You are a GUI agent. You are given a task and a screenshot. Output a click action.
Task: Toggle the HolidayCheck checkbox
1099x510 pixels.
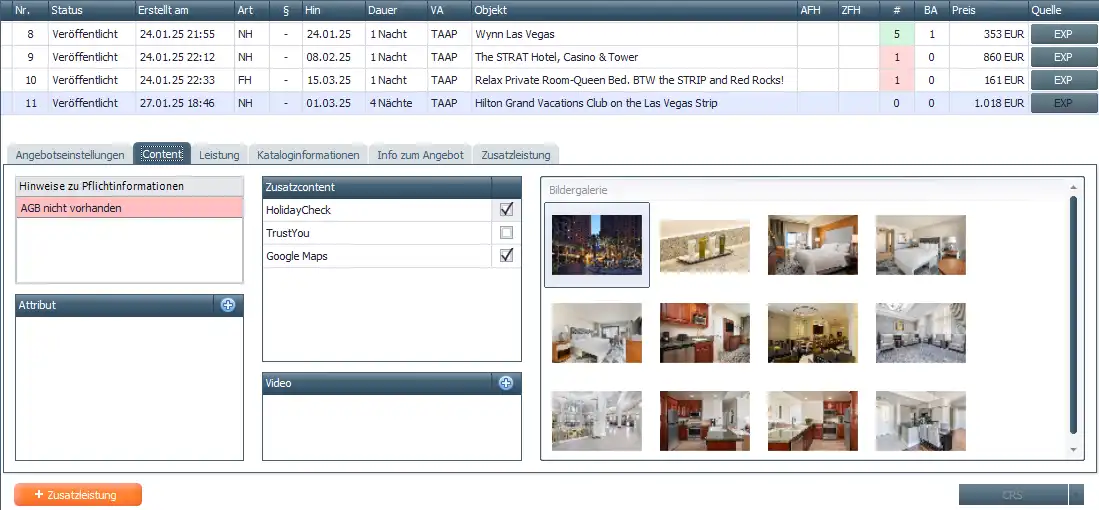(x=506, y=209)
